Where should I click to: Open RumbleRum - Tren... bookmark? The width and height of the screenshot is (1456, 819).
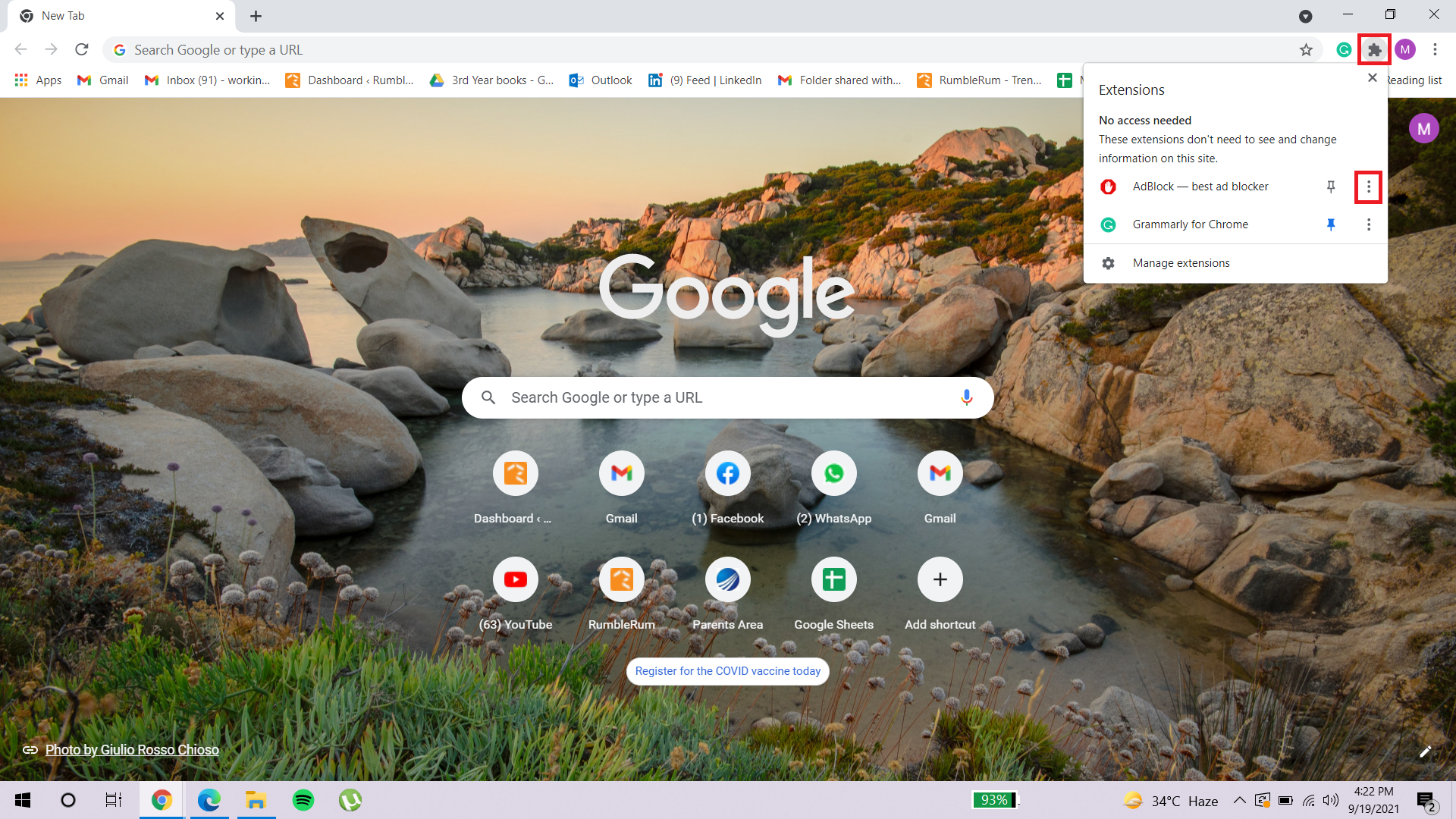coord(979,80)
